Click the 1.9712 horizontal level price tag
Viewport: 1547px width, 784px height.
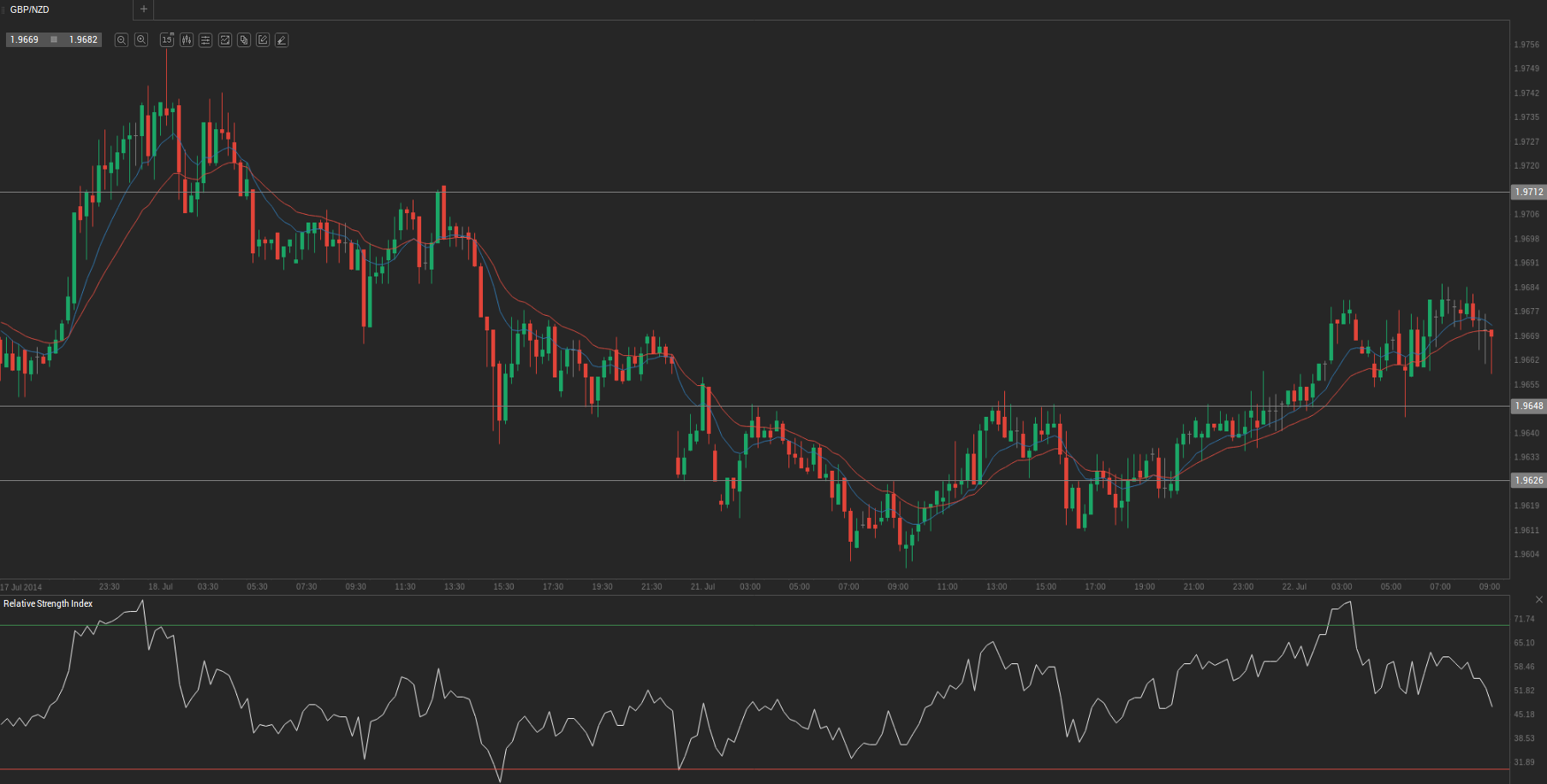coord(1528,193)
